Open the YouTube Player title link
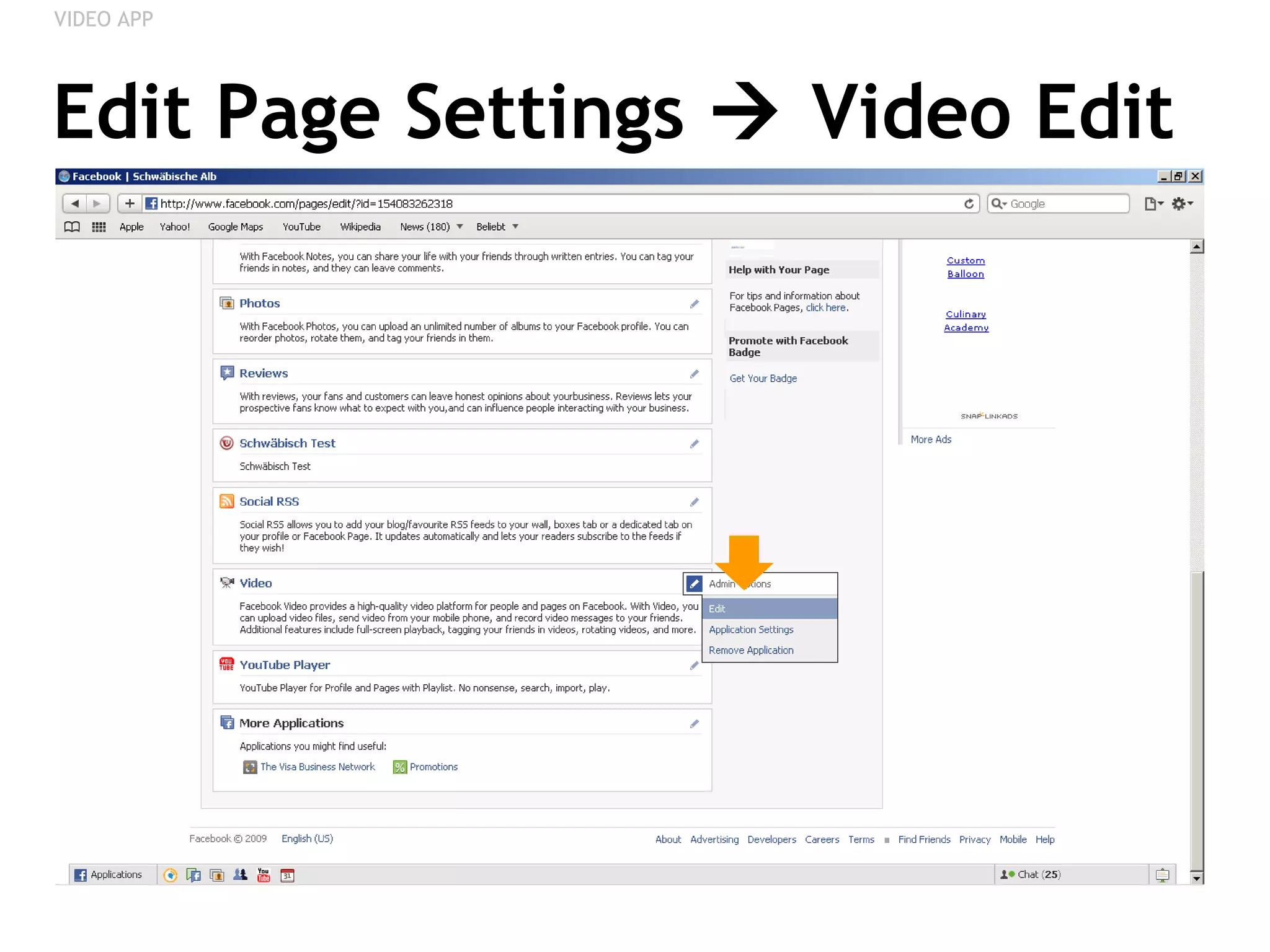The image size is (1270, 952). tap(285, 665)
